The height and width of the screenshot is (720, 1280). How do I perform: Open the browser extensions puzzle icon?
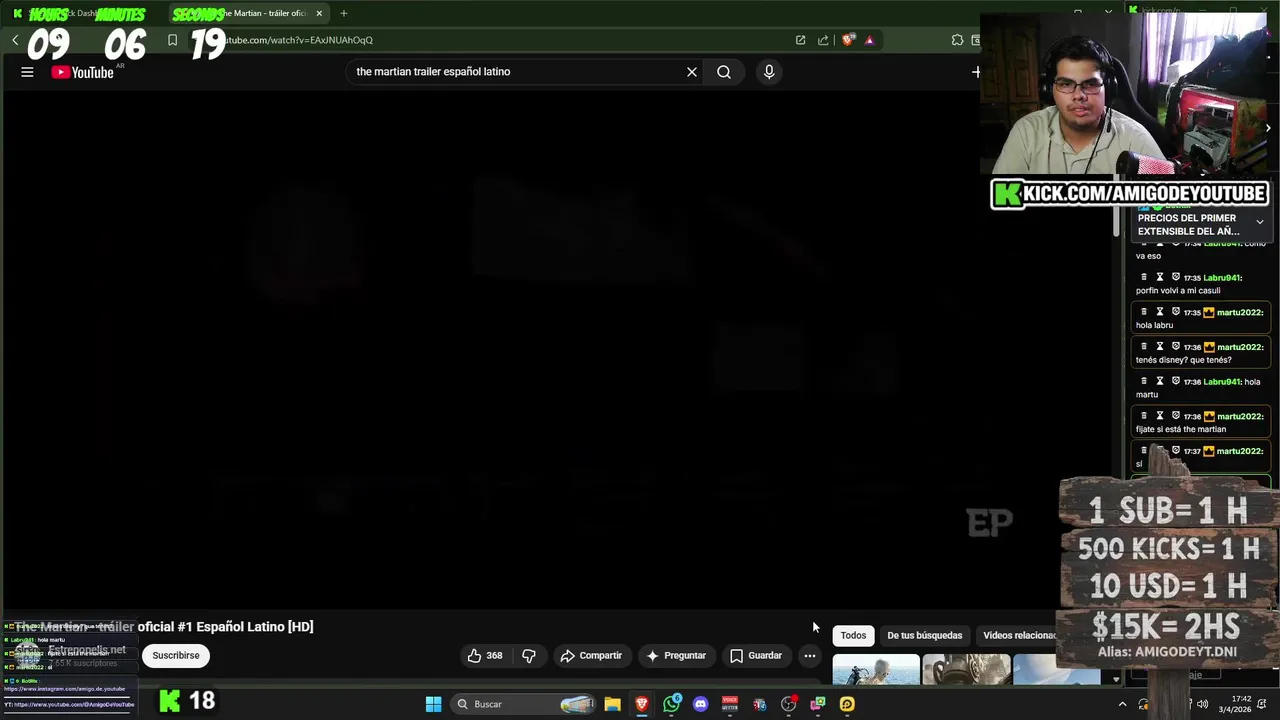pyautogui.click(x=957, y=40)
